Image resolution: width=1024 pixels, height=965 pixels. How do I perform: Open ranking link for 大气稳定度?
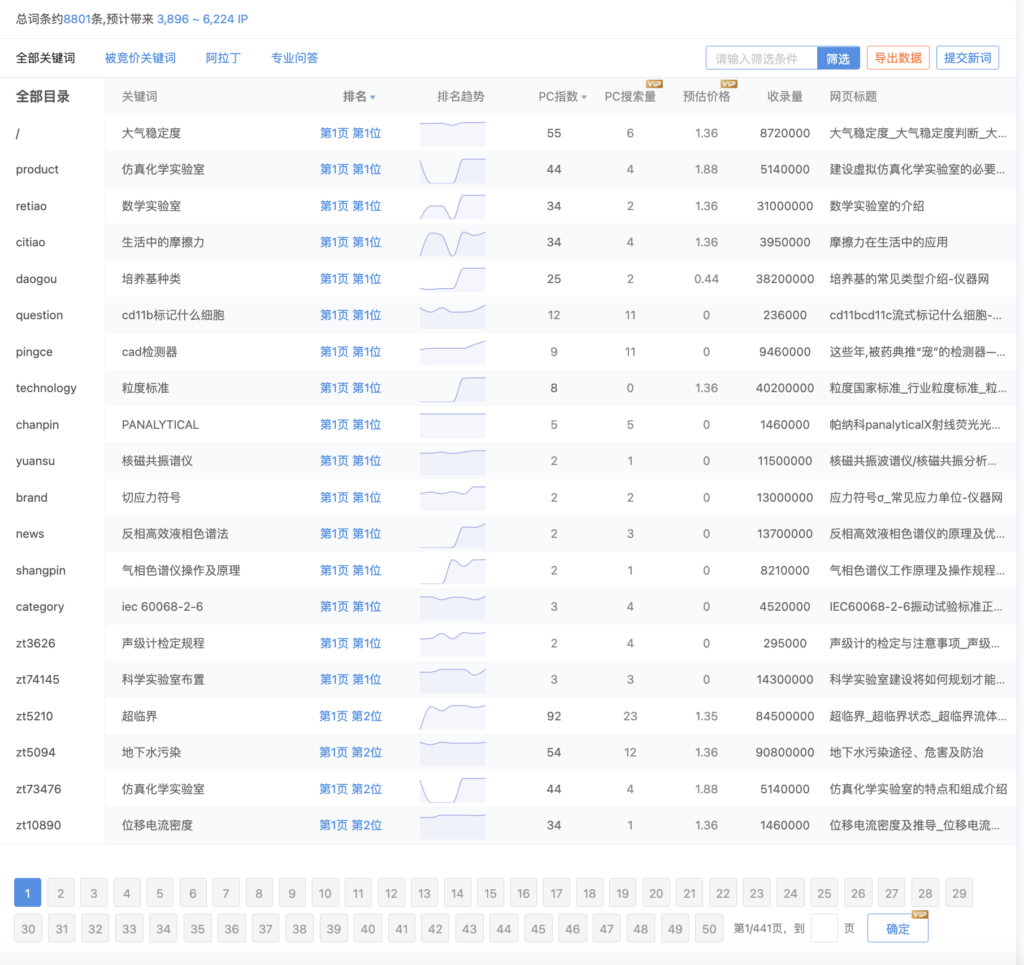(x=350, y=133)
